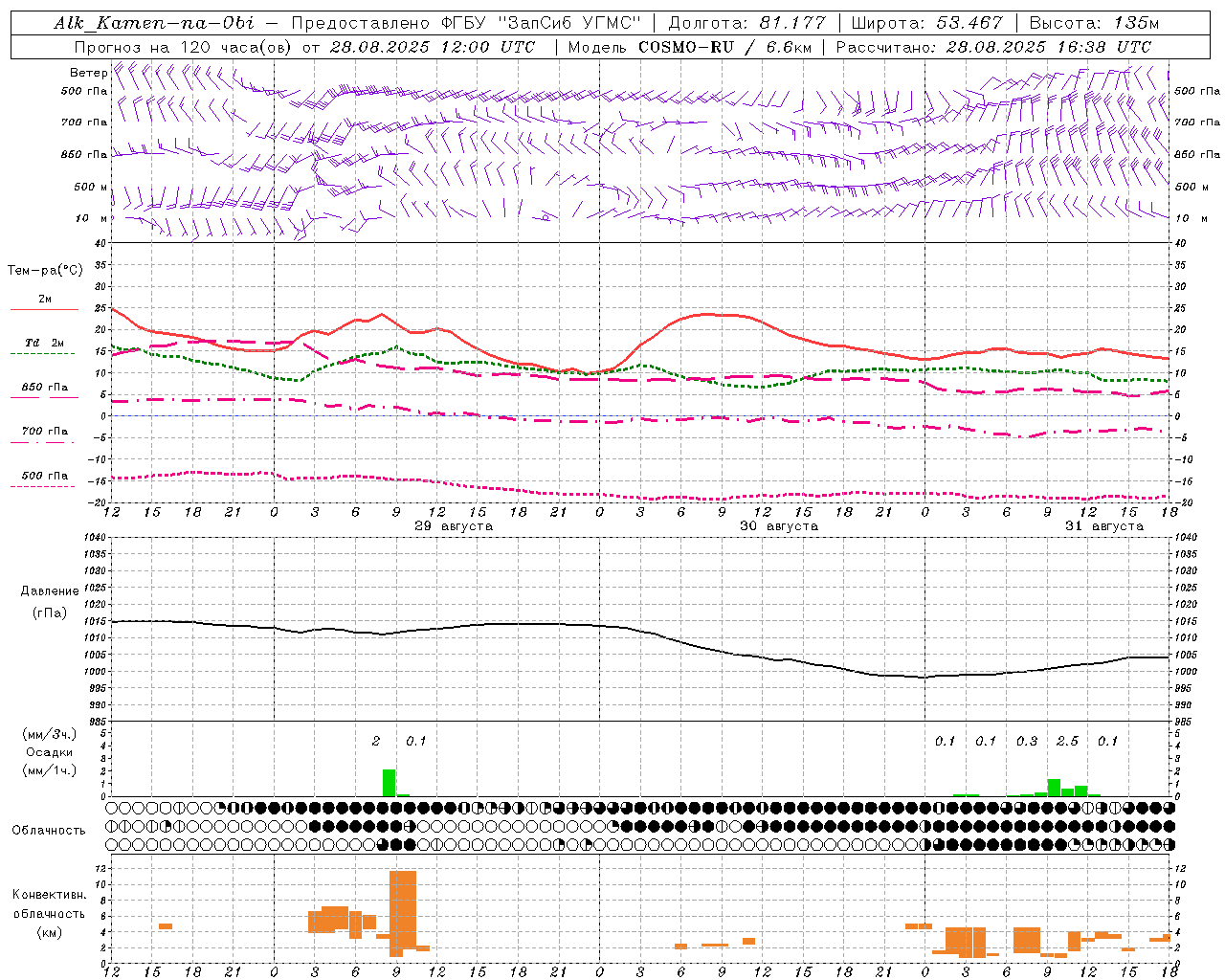Click the longitude value 81.177
The height and width of the screenshot is (980, 1225).
(792, 23)
